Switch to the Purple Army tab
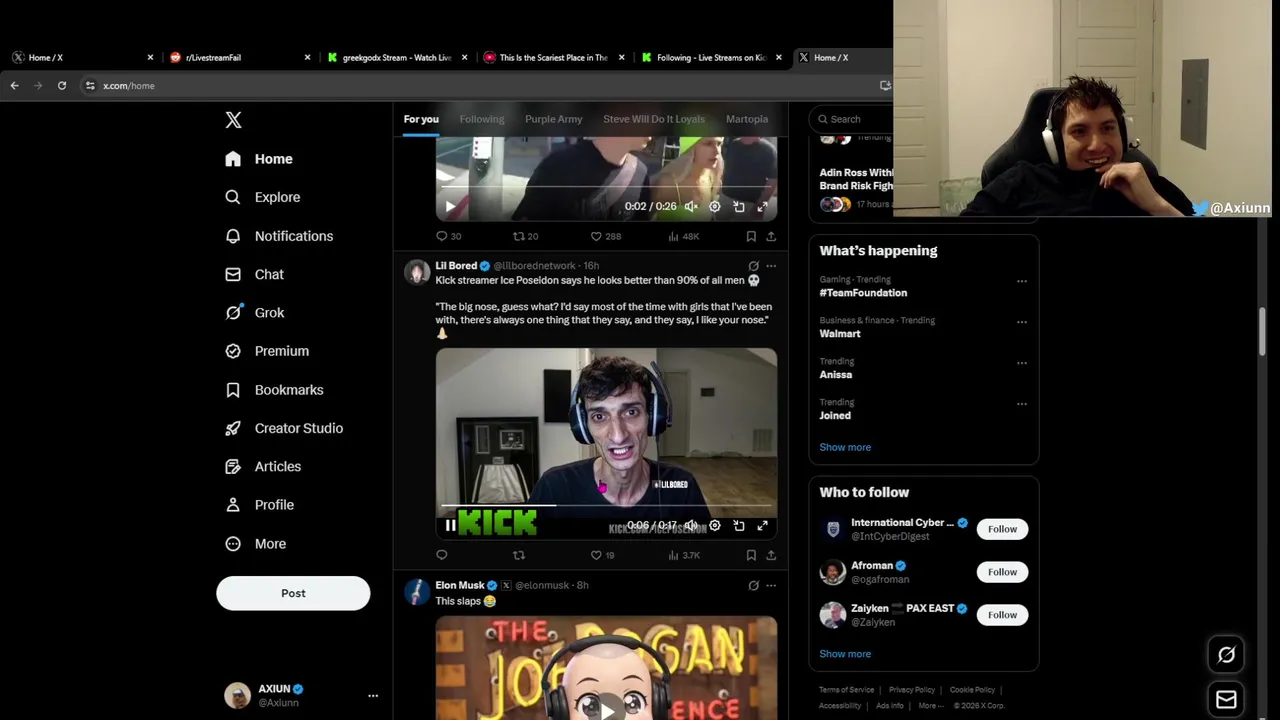 553,119
